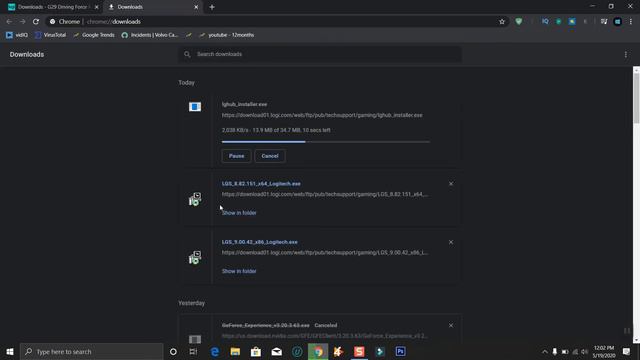Show LGS_9.00.42_x86 file in folder
640x360 pixels.
point(239,271)
